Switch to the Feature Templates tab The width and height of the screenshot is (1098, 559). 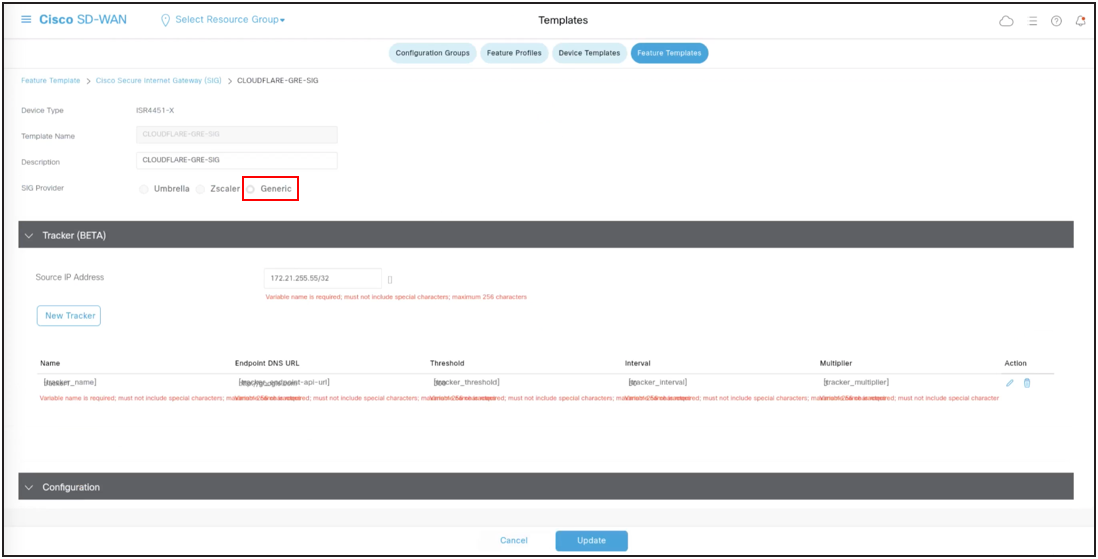669,53
